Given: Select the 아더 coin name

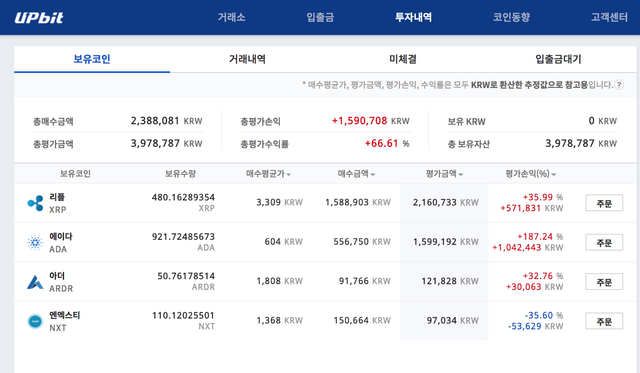Looking at the screenshot, I should pyautogui.click(x=57, y=276).
